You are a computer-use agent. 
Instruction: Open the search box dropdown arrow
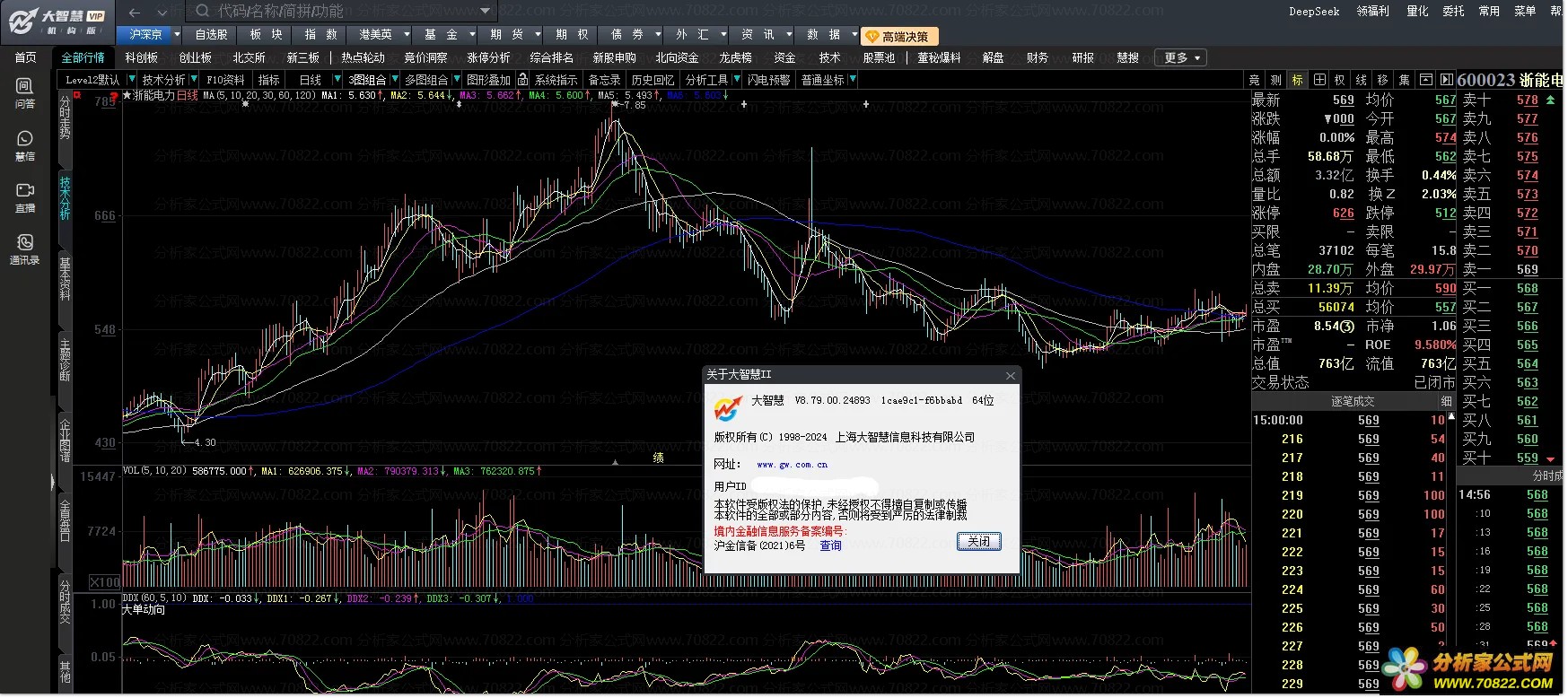(485, 11)
